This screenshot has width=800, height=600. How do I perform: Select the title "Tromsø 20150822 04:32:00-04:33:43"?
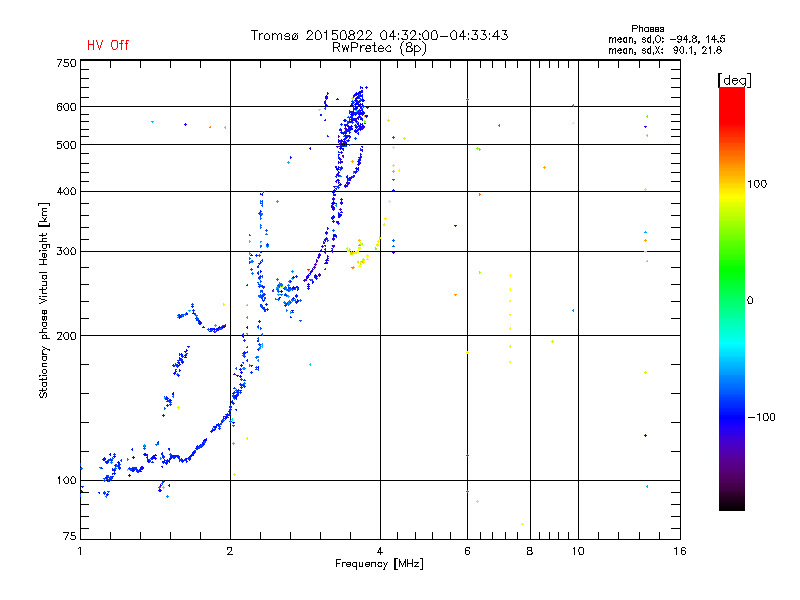point(379,35)
